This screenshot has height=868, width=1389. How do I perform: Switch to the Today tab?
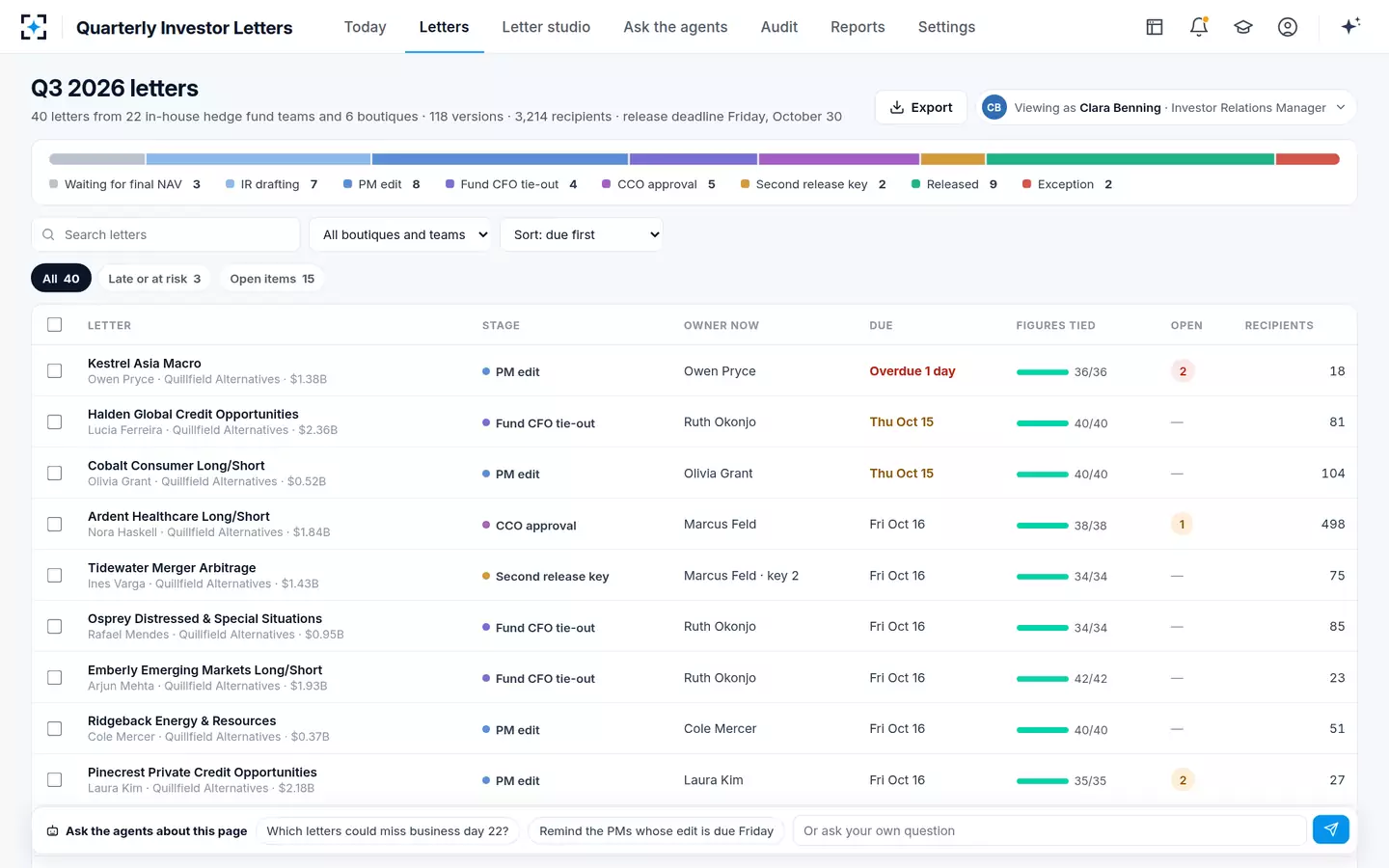click(x=365, y=27)
